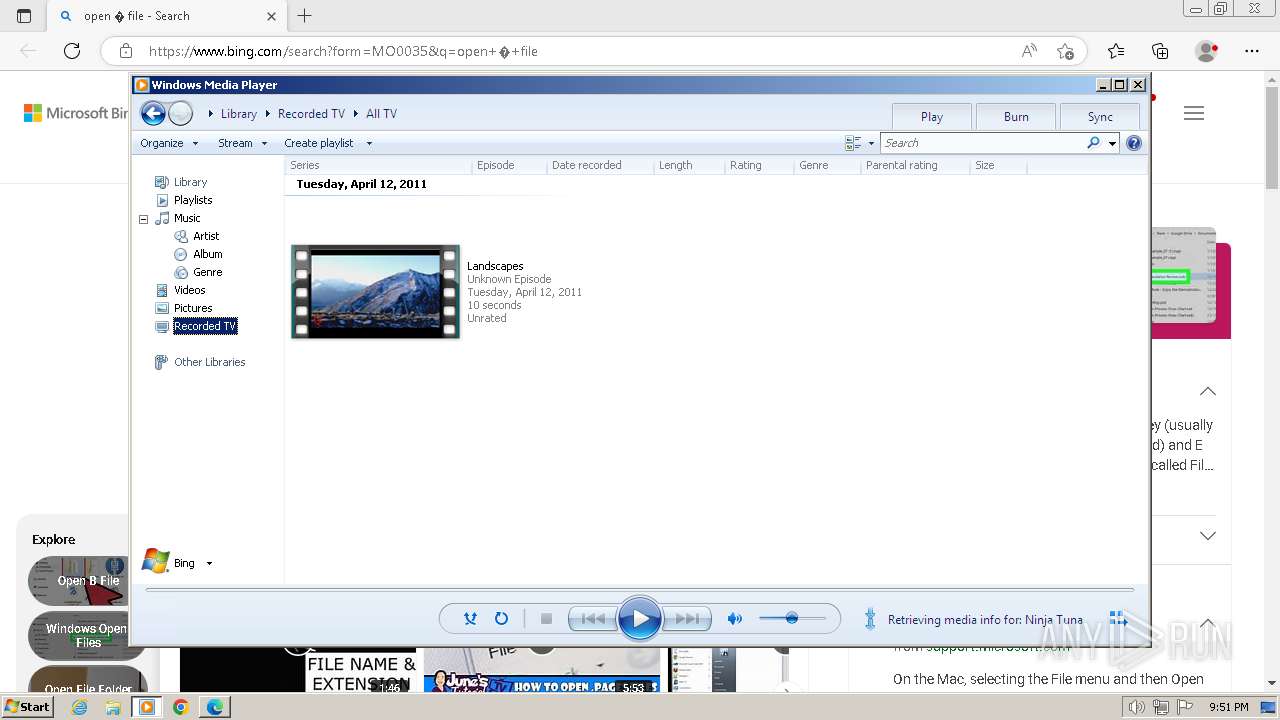
Task: Sort by Date recorded column header
Action: (601, 165)
